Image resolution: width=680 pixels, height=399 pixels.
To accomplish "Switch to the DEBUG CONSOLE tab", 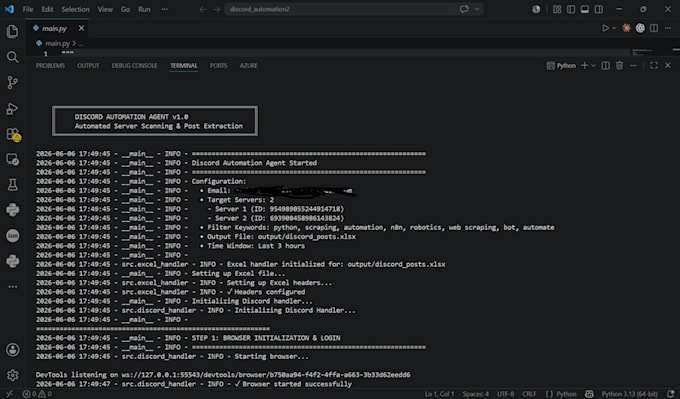I will click(x=134, y=65).
